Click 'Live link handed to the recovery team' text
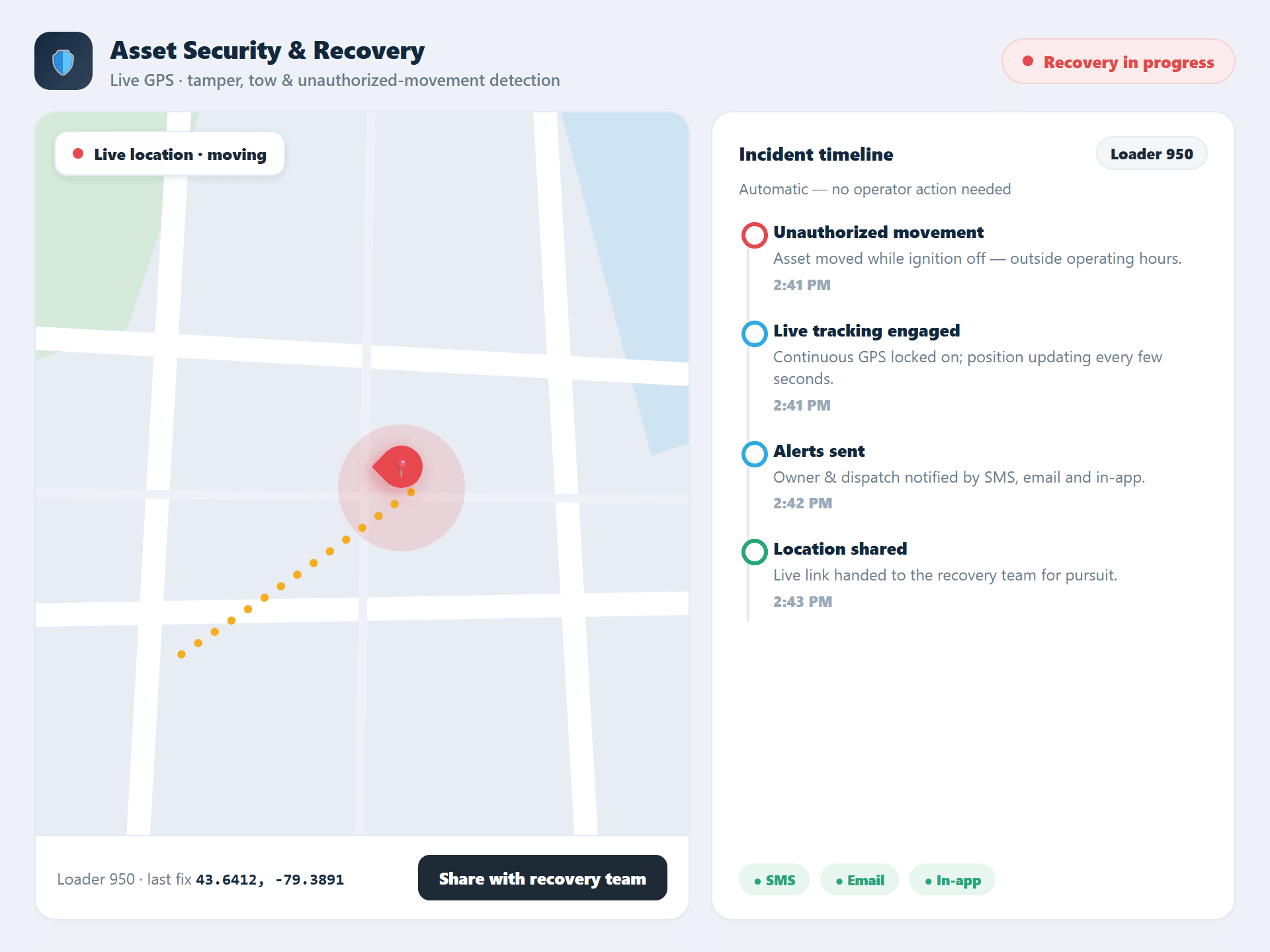Viewport: 1270px width, 952px height. [945, 575]
